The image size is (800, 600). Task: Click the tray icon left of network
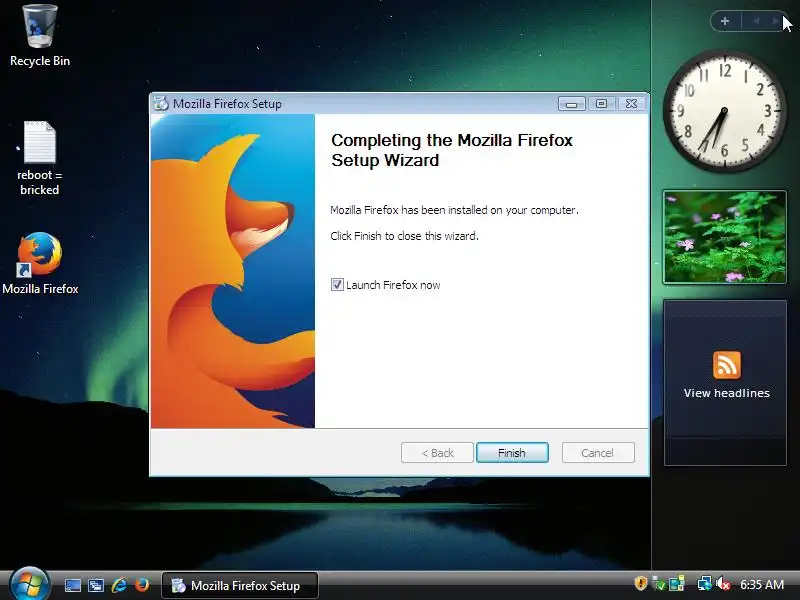pyautogui.click(x=677, y=583)
